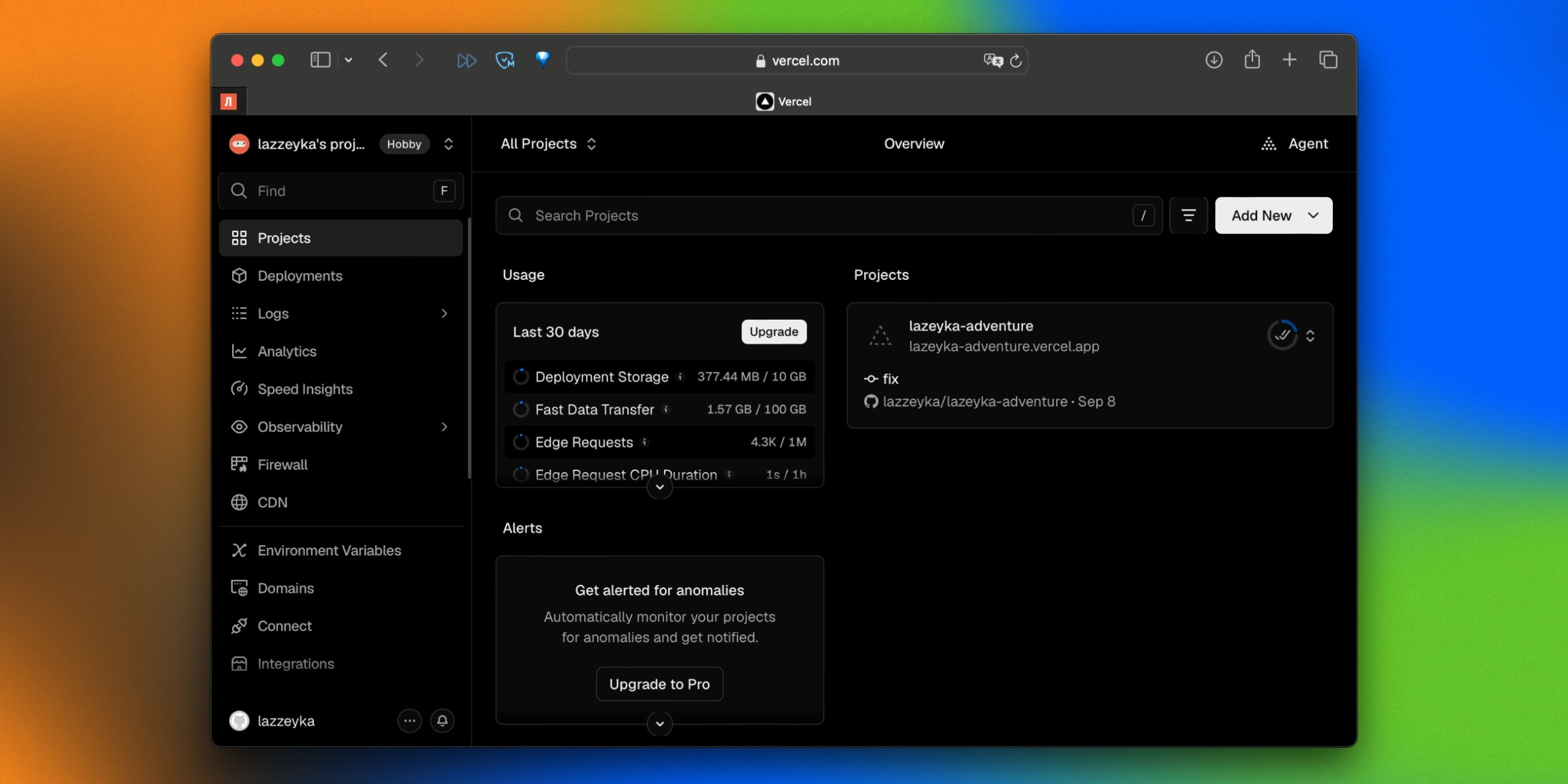1568x784 pixels.
Task: Click the Deployment Storage info icon
Action: coord(680,377)
